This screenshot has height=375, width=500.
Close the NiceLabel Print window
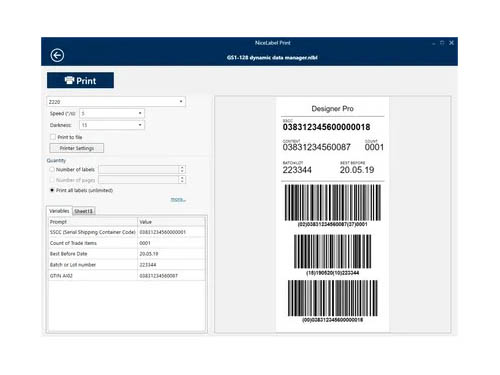click(451, 43)
